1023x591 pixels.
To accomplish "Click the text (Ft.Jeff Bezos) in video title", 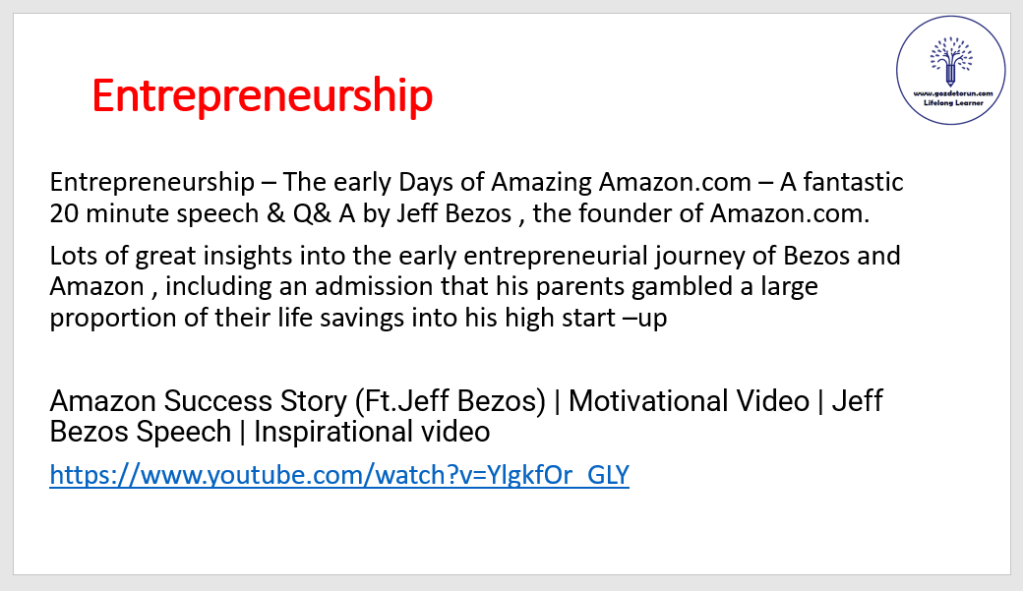I will [447, 402].
